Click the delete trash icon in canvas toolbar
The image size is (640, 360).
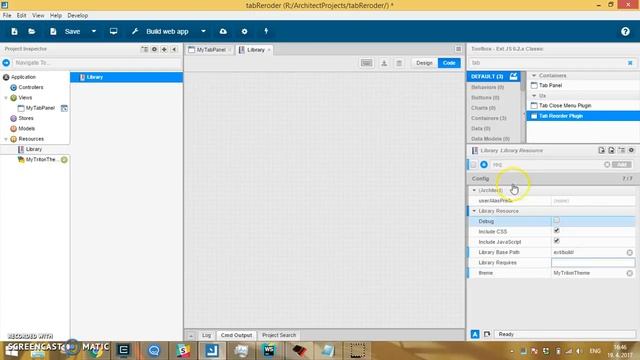pyautogui.click(x=399, y=63)
